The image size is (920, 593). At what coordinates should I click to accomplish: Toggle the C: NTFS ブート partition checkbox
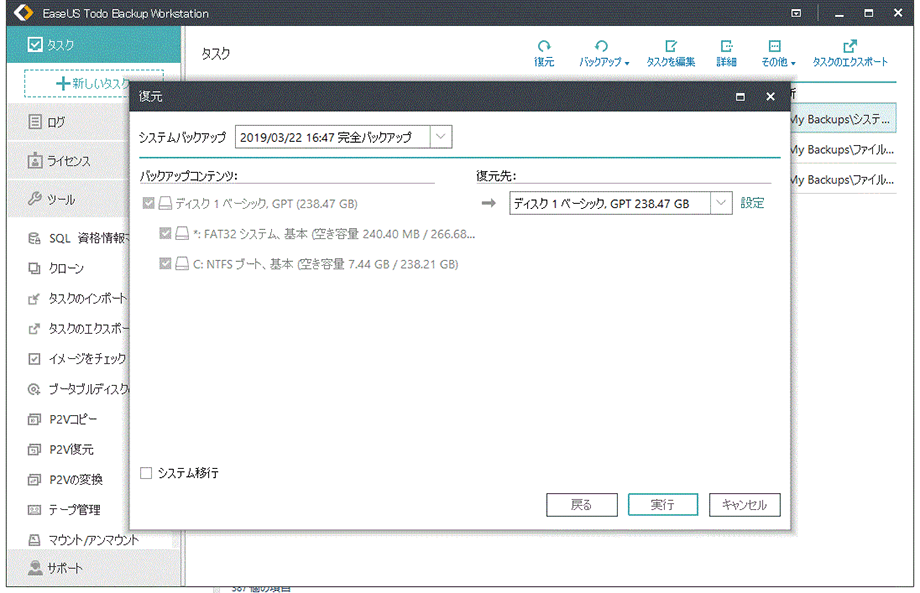[165, 263]
